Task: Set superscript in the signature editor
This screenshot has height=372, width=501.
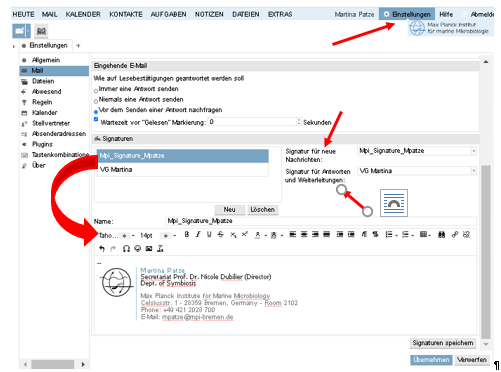Action: pos(245,234)
